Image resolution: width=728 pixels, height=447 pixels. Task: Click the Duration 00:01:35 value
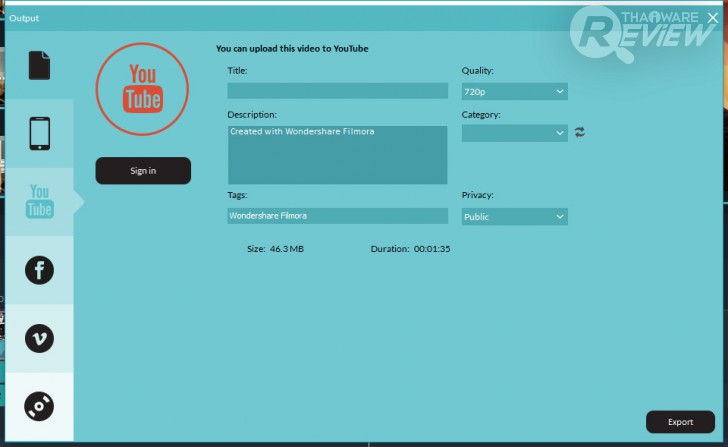click(432, 249)
